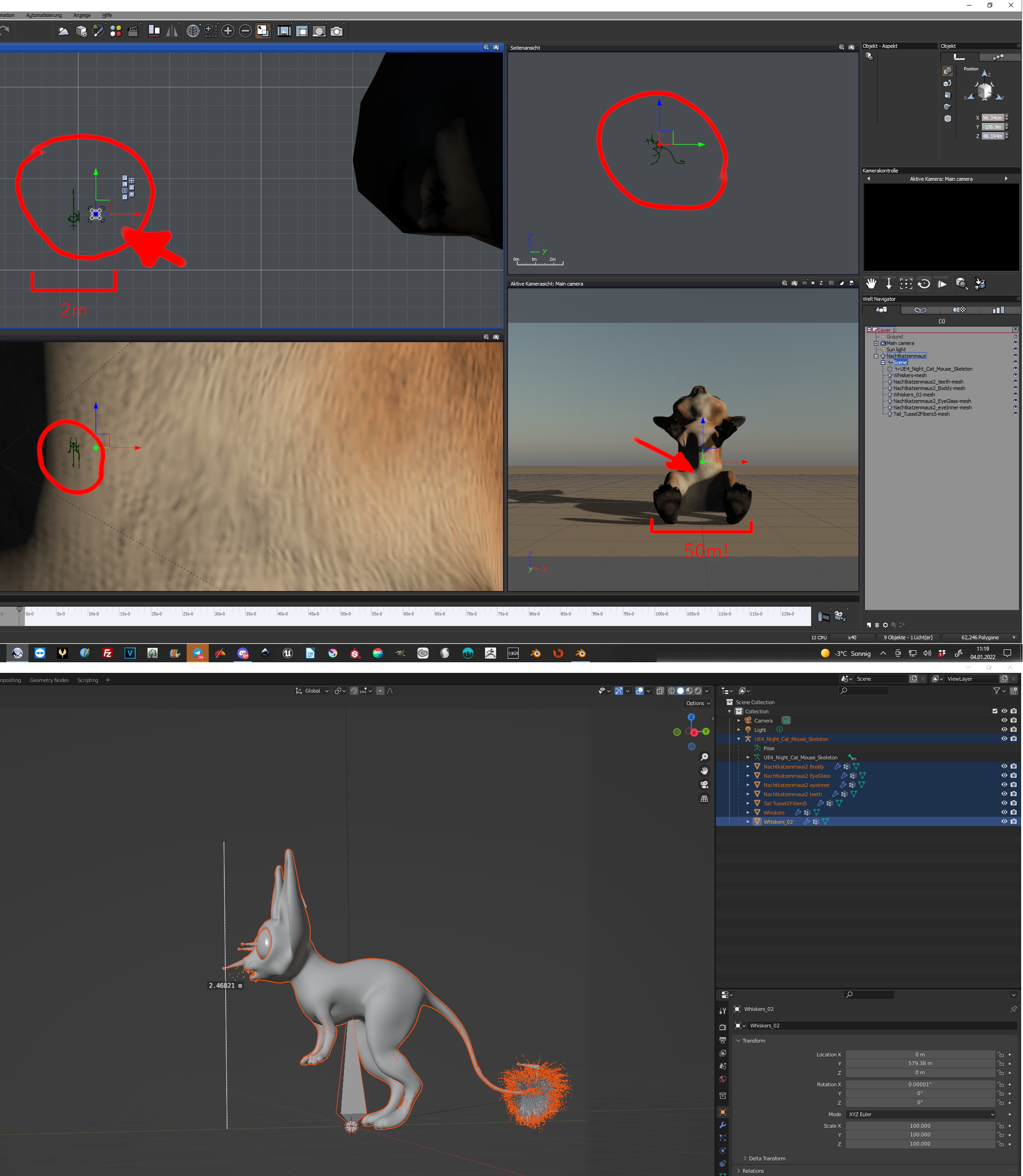The image size is (1023, 1176).
Task: Click the camera snapshot icon in toolbar
Action: coord(337,31)
